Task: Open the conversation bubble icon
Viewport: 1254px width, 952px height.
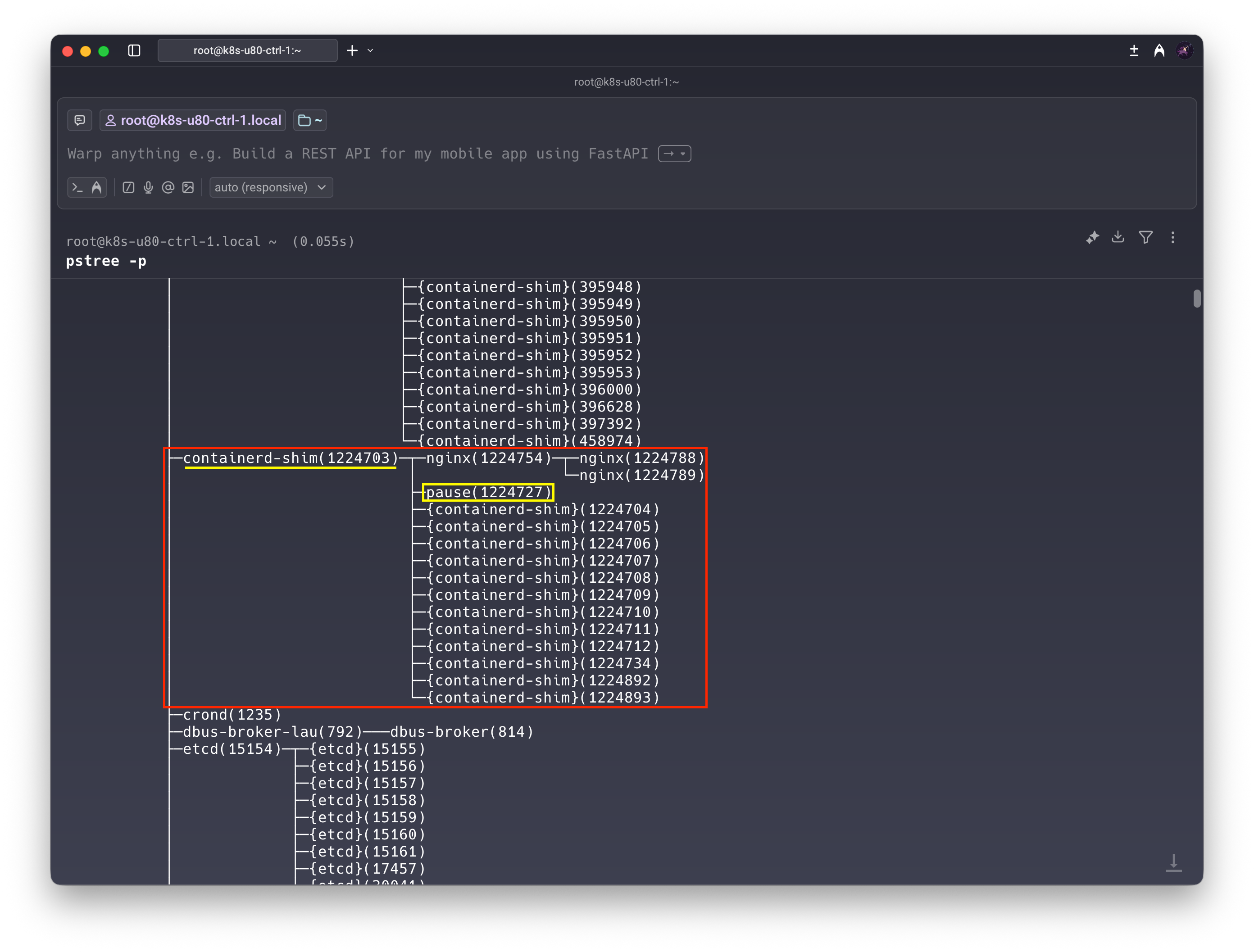Action: pos(80,120)
